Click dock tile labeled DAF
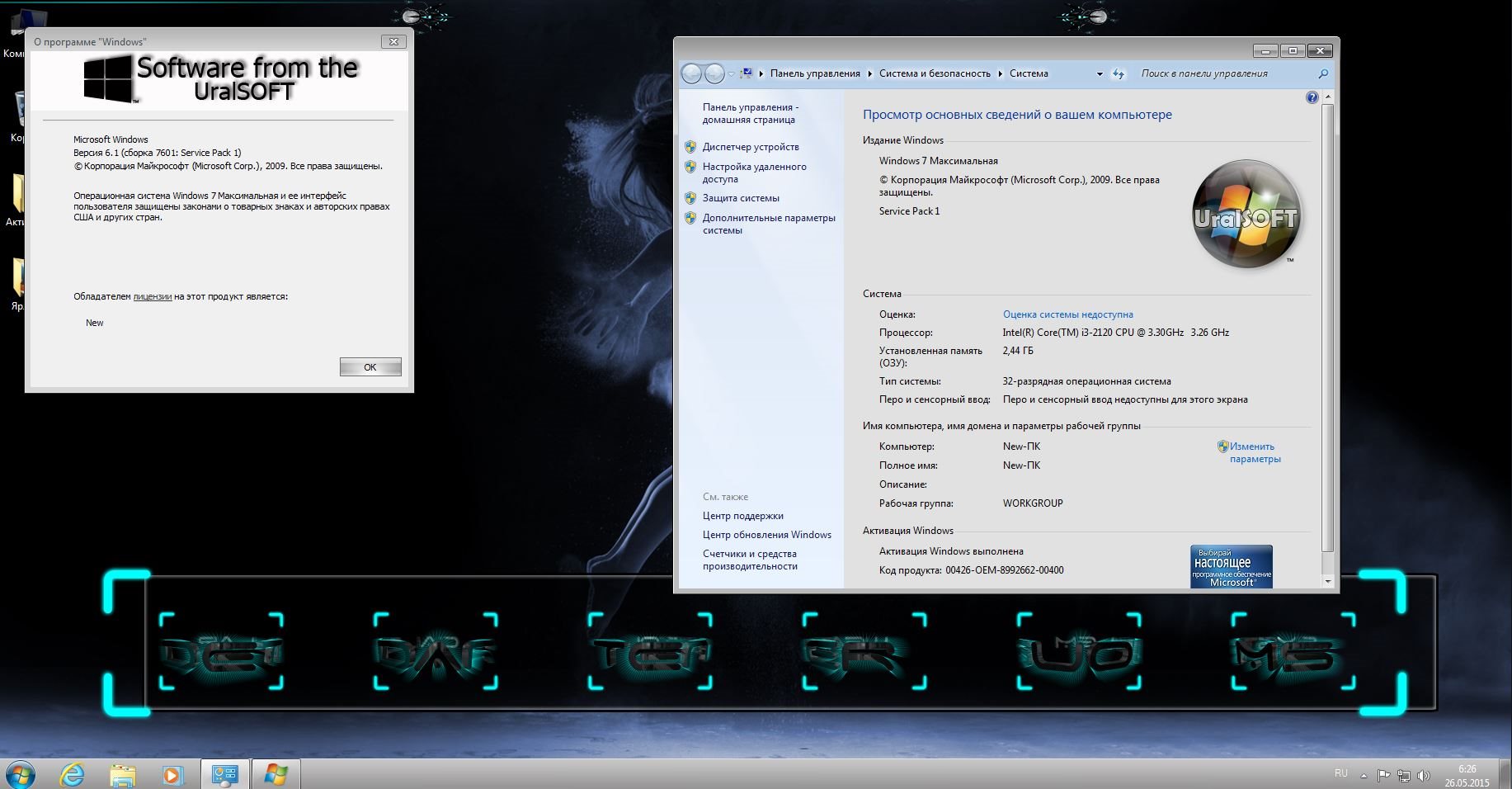Image resolution: width=1512 pixels, height=789 pixels. (x=436, y=651)
